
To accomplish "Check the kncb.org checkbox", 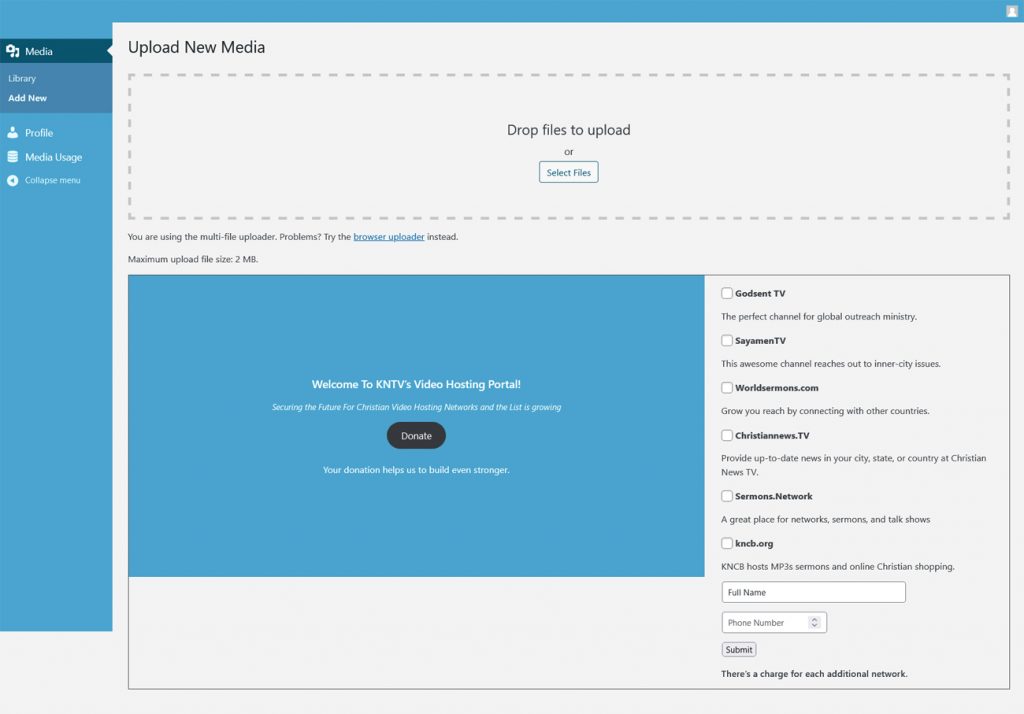I will coord(727,544).
